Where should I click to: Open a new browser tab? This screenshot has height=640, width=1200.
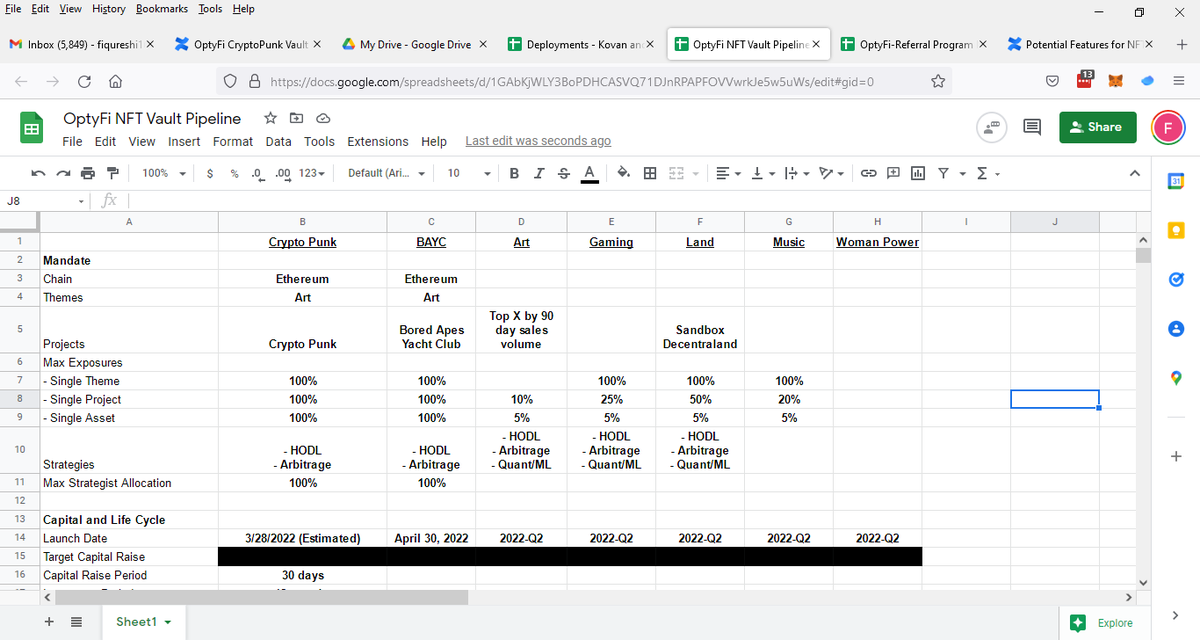[1181, 44]
